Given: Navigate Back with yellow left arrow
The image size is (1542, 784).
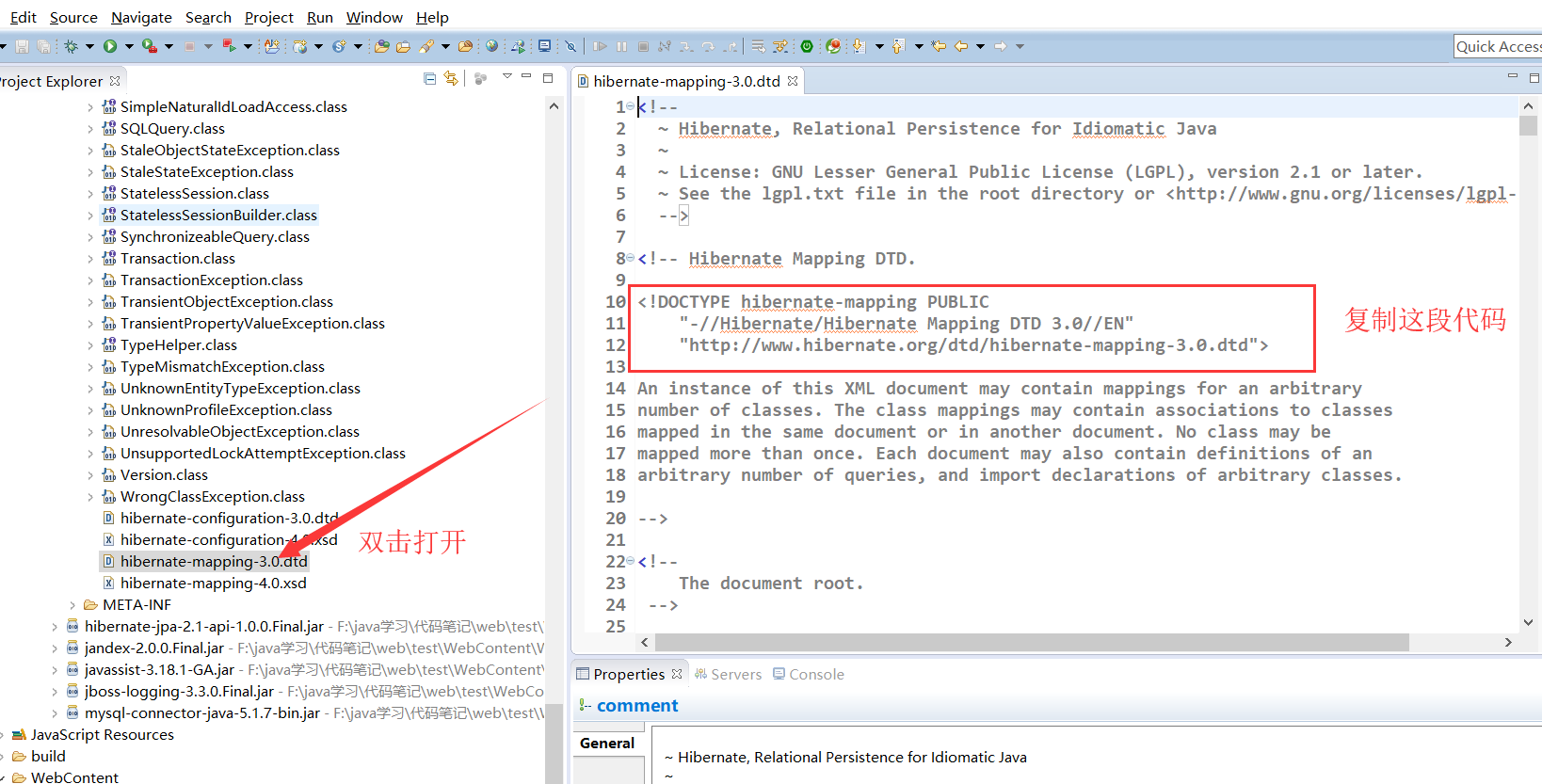Looking at the screenshot, I should point(961,46).
